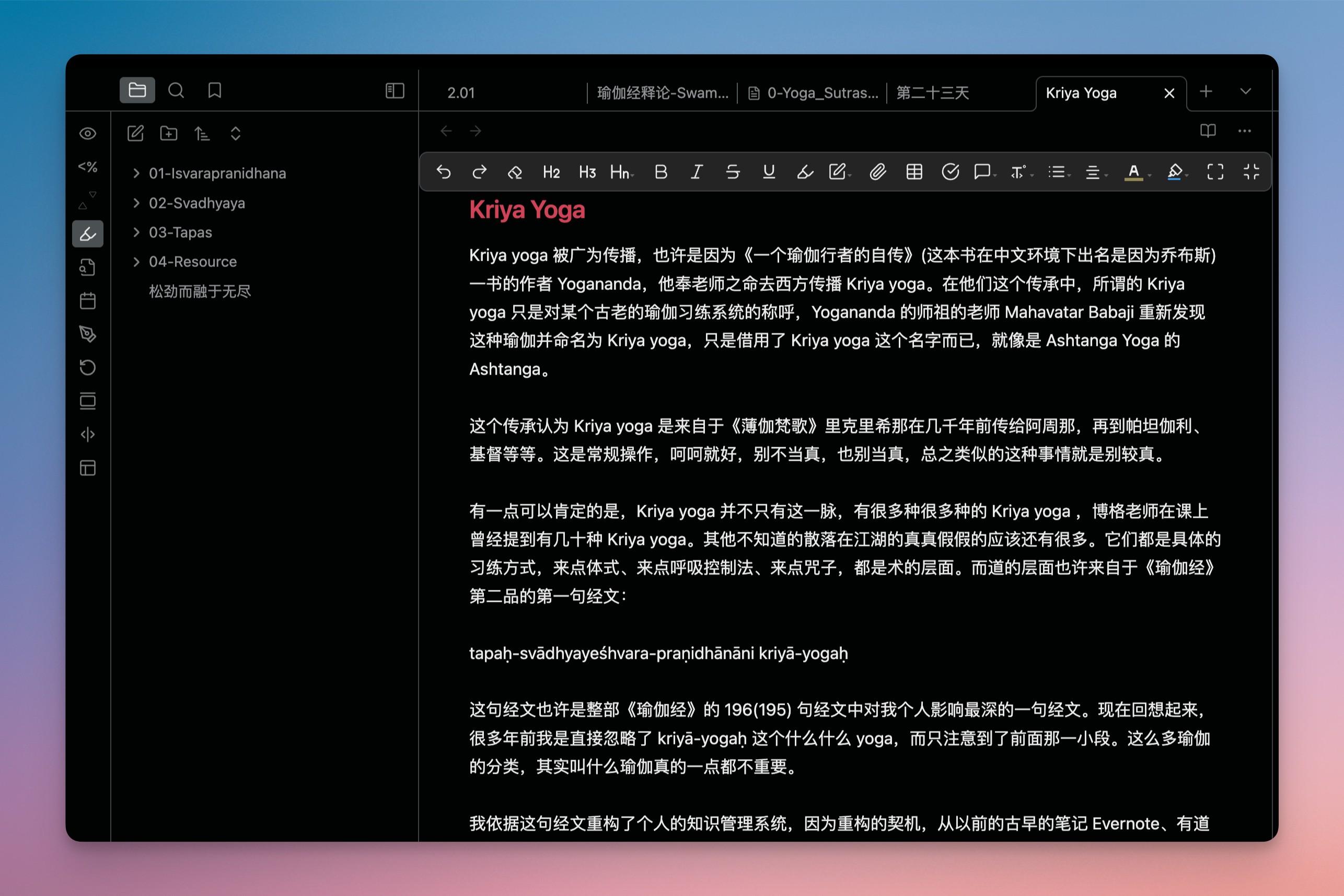
Task: Navigate back with the left arrow
Action: [x=446, y=132]
